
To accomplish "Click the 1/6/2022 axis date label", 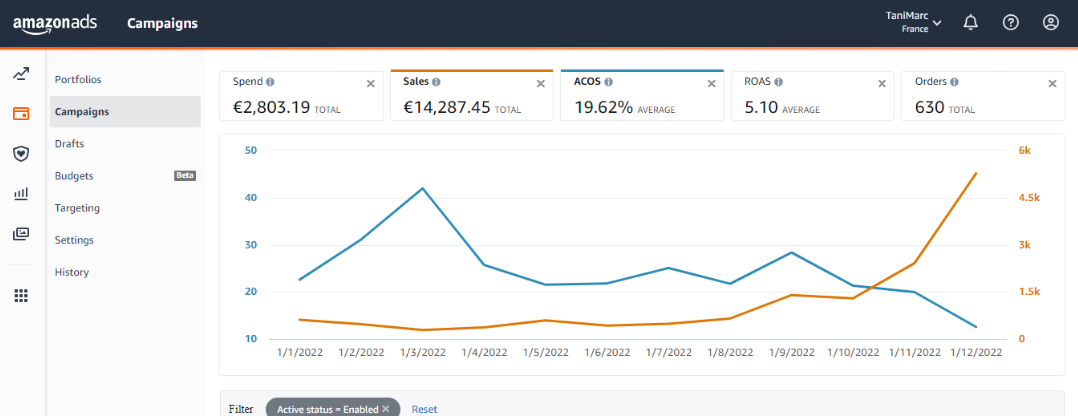I will pos(608,352).
